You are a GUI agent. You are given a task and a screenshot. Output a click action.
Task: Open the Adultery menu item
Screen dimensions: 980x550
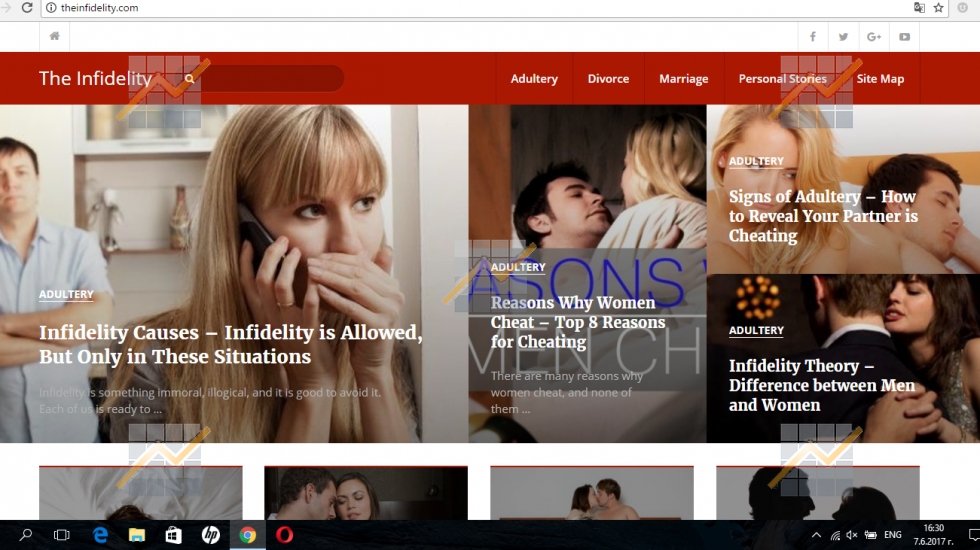[534, 79]
